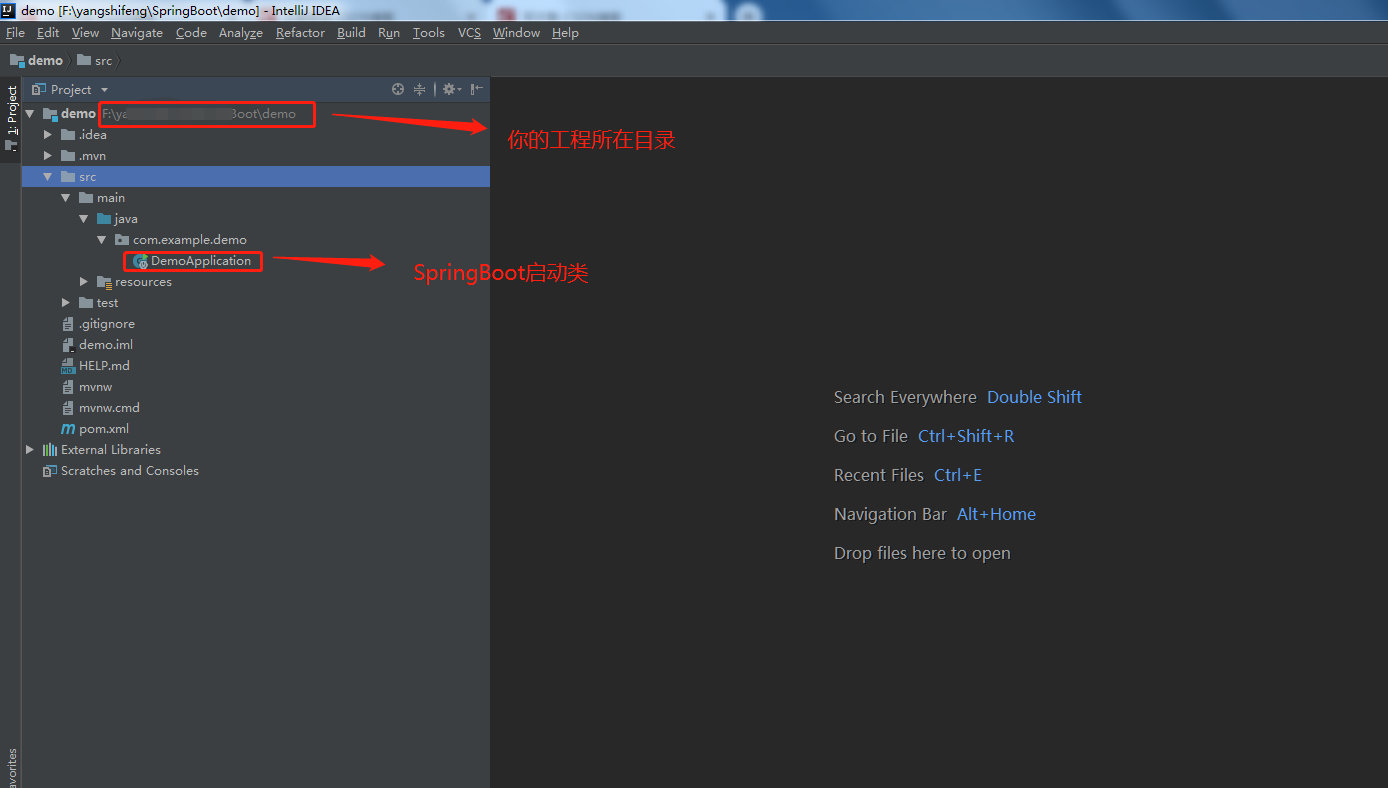Open the Edit menu
The width and height of the screenshot is (1388, 788).
pyautogui.click(x=48, y=33)
